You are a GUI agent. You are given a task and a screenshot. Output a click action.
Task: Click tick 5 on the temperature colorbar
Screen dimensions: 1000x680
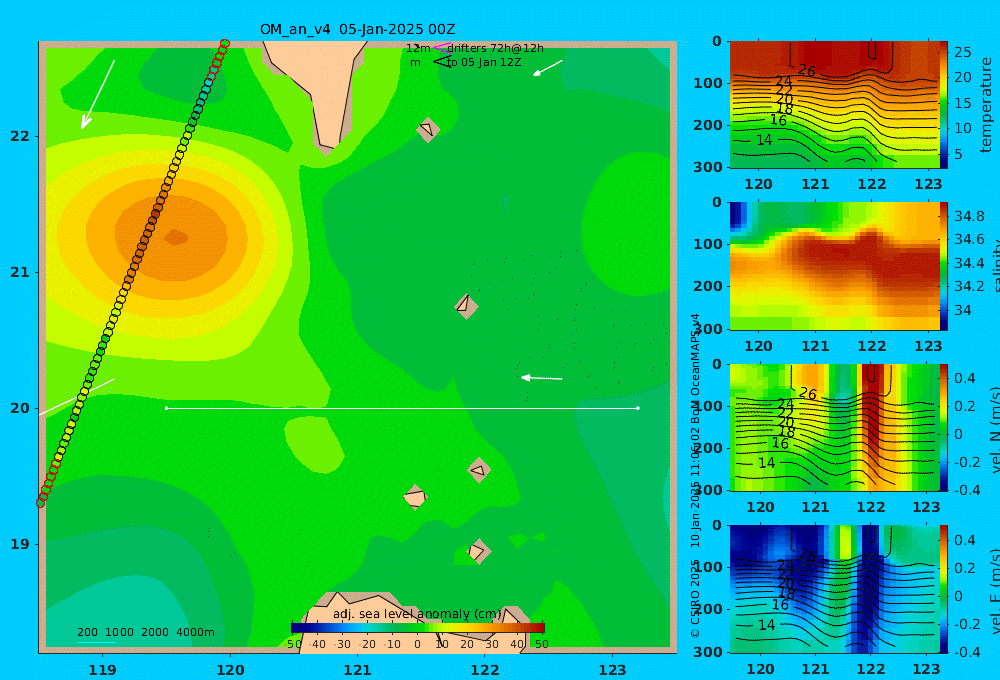[958, 154]
